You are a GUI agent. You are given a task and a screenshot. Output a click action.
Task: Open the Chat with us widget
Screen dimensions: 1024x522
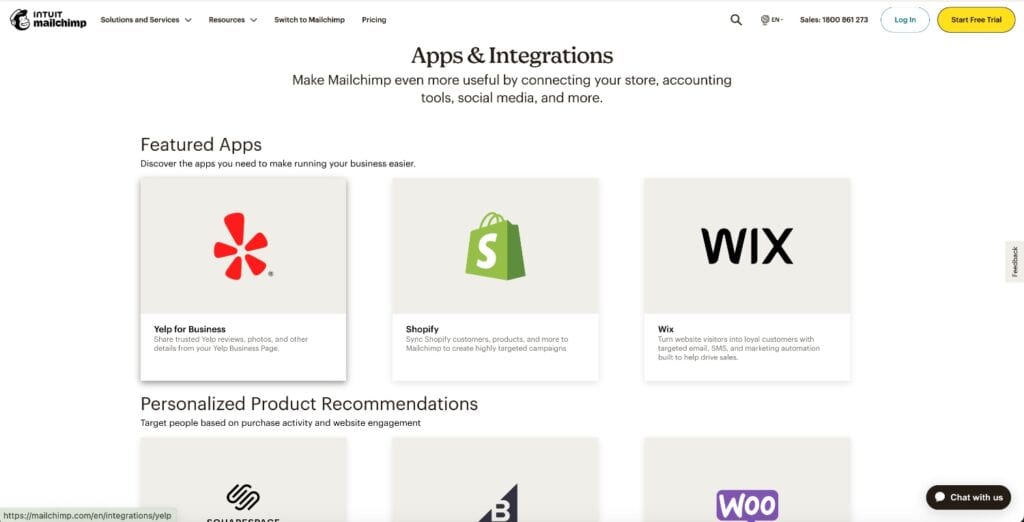coord(968,497)
